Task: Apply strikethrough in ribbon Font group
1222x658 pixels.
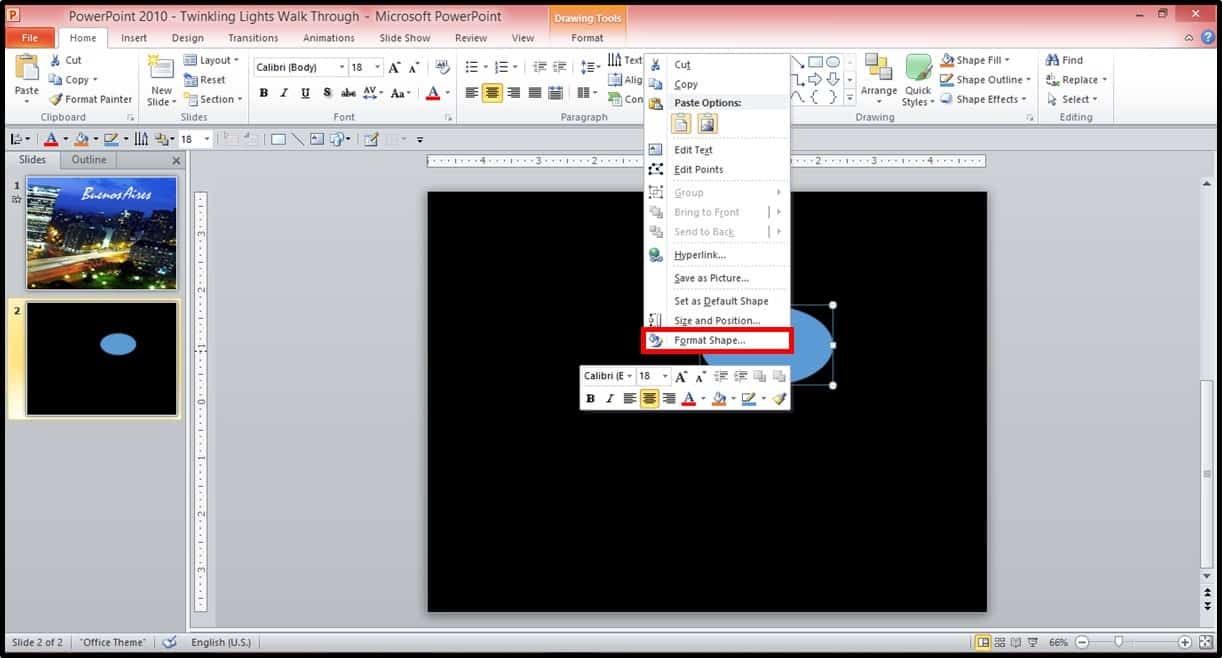Action: [x=348, y=93]
